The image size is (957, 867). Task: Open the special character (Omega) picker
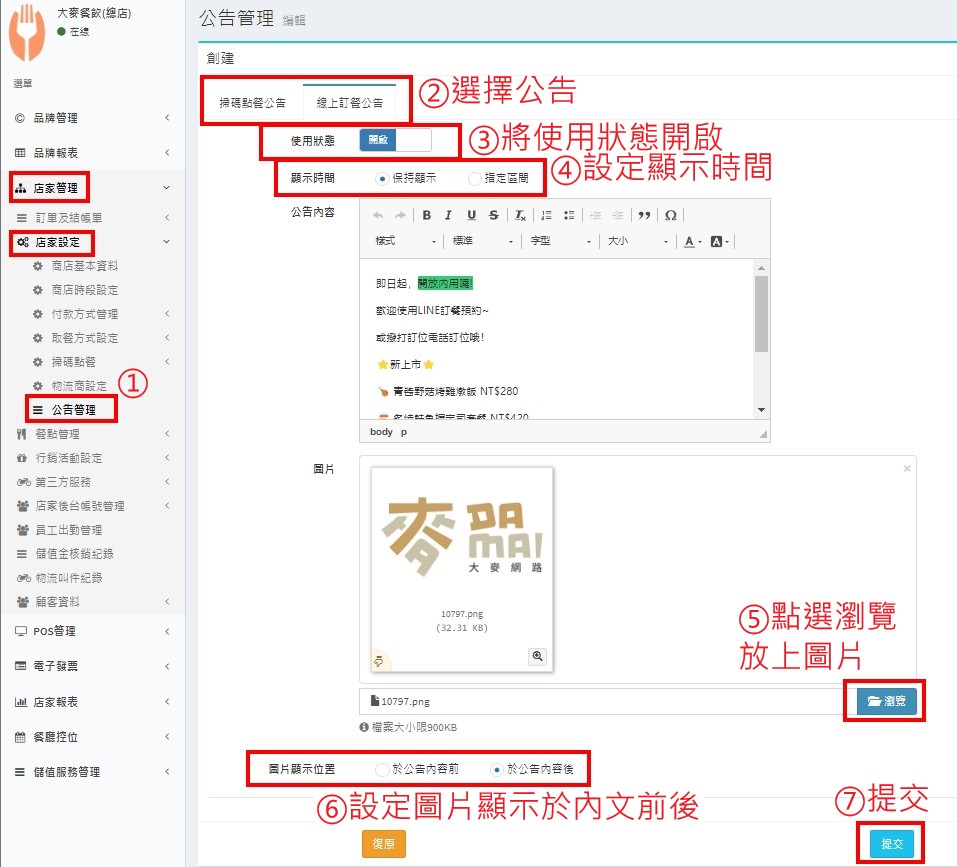click(x=671, y=215)
